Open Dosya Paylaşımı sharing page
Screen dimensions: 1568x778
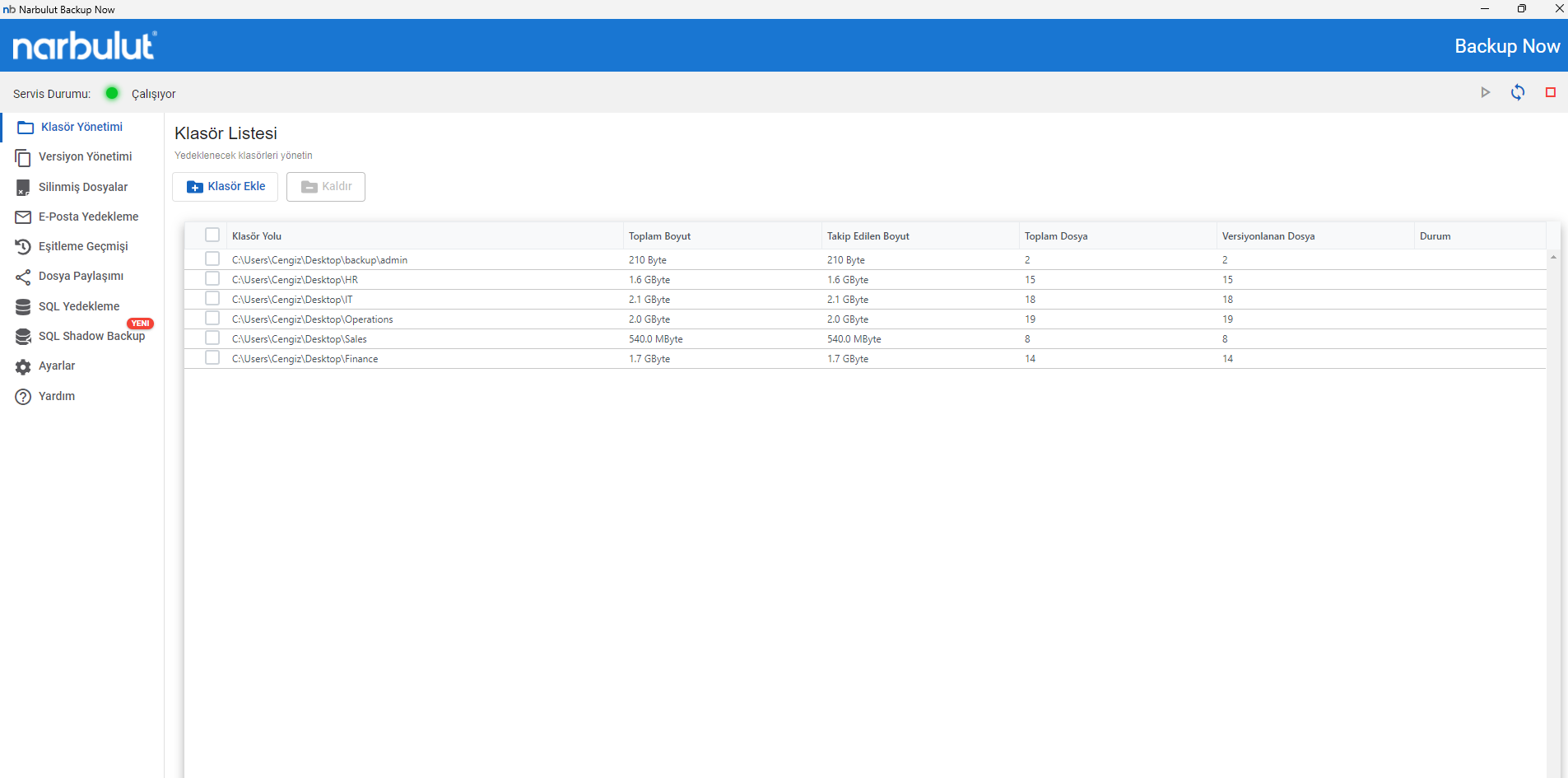pos(81,276)
